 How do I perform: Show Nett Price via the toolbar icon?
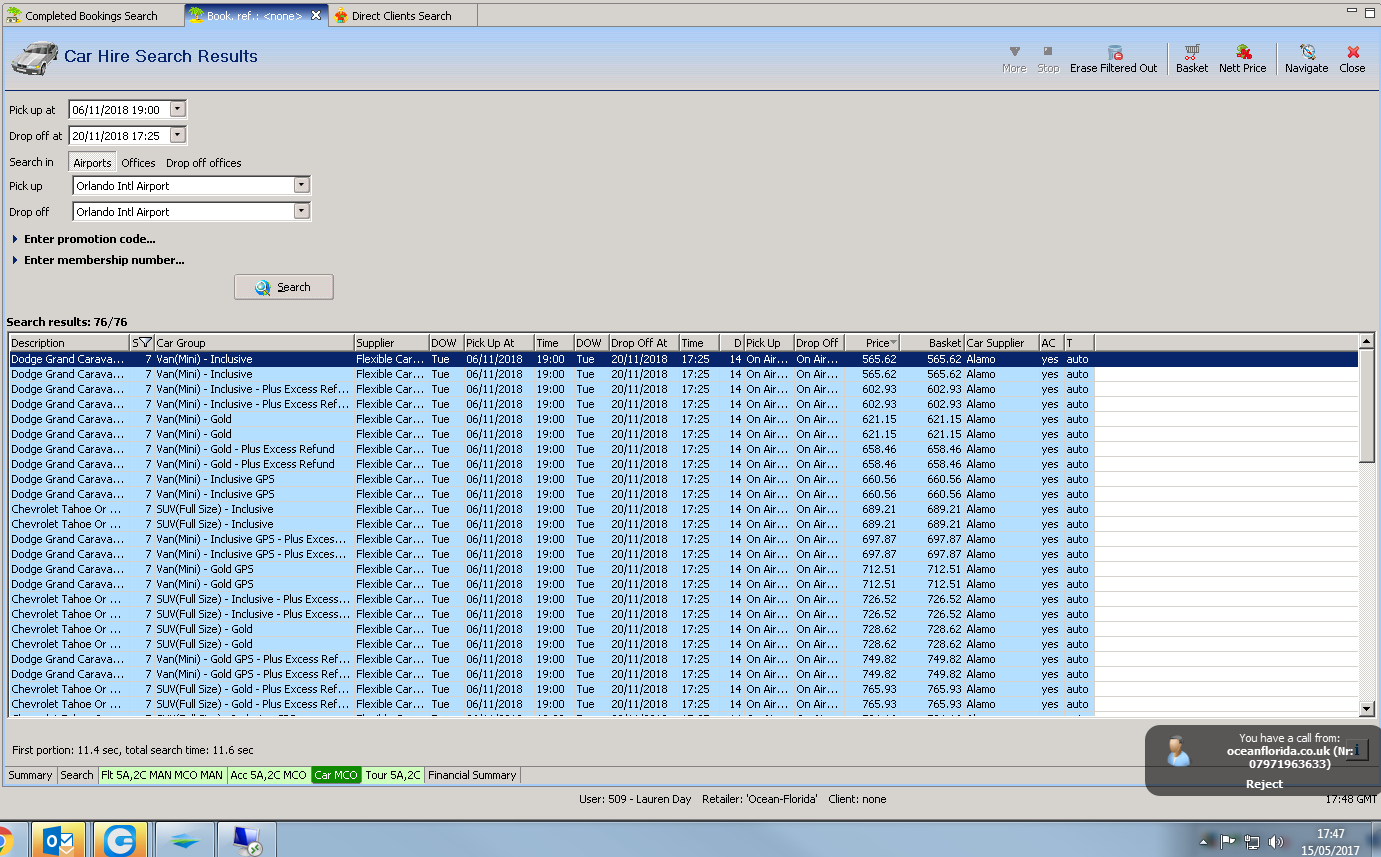(x=1243, y=58)
